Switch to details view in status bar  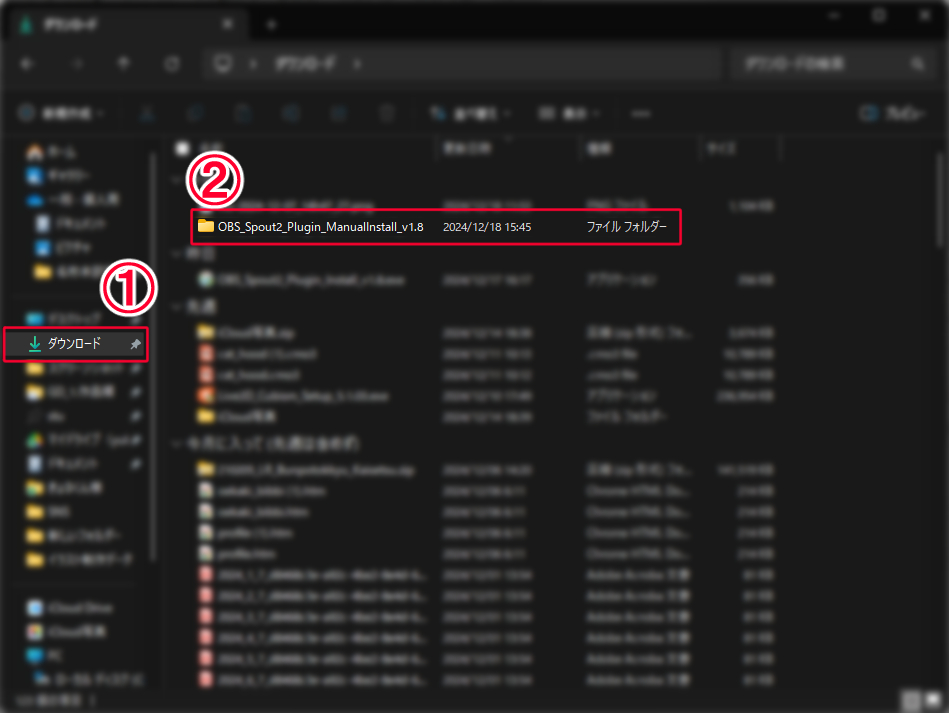pos(911,699)
